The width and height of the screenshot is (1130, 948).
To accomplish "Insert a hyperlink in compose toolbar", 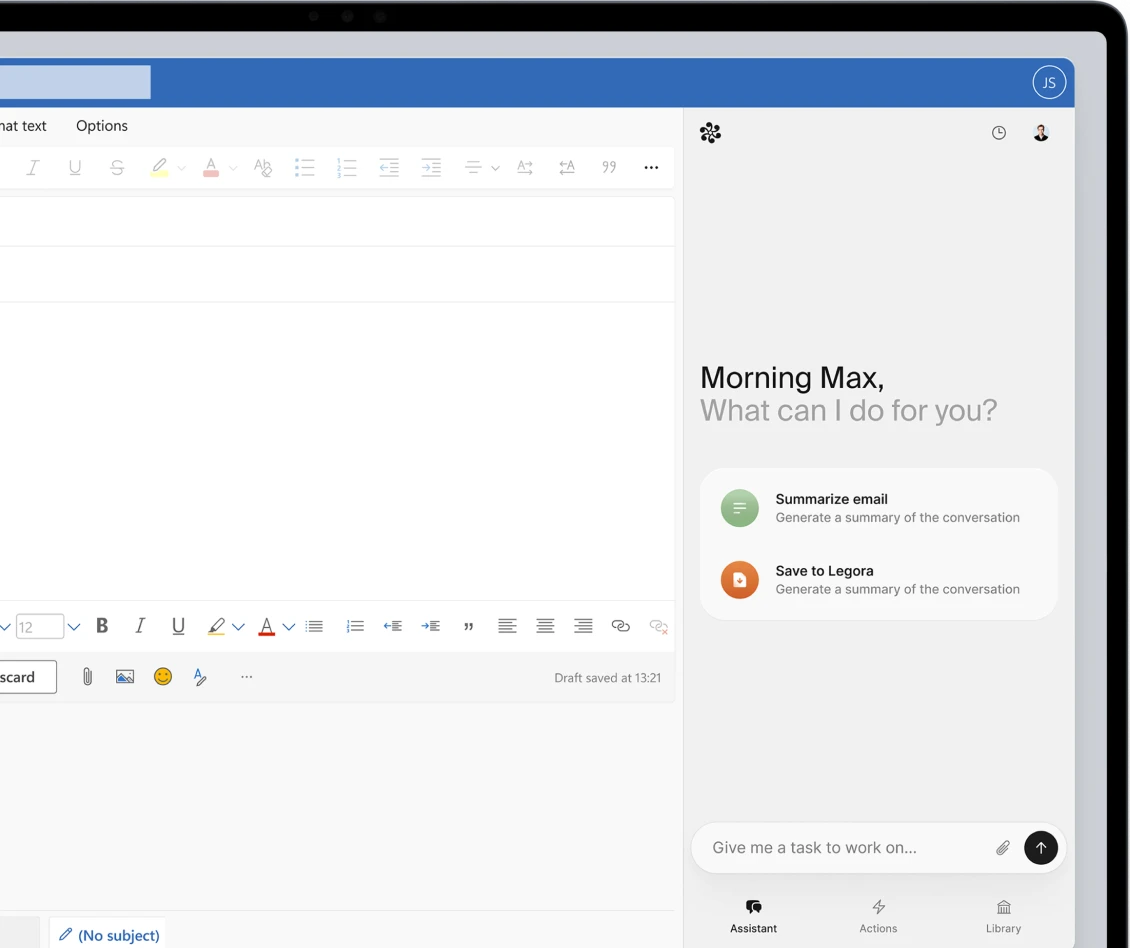I will 620,626.
